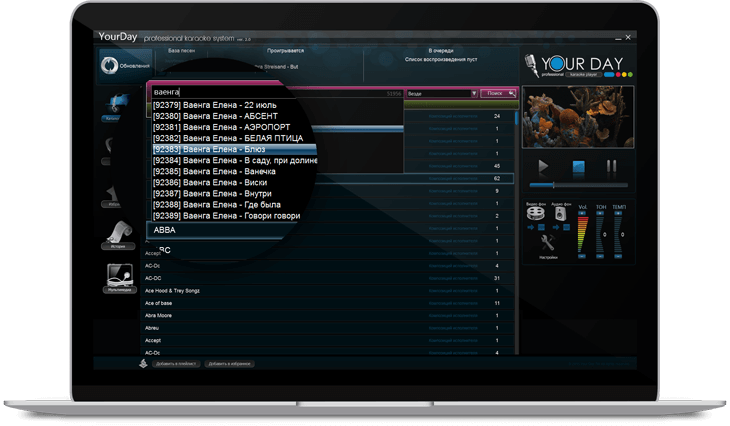The width and height of the screenshot is (730, 426).
Task: Open the Мультимедиа sidebar icon
Action: tap(118, 281)
